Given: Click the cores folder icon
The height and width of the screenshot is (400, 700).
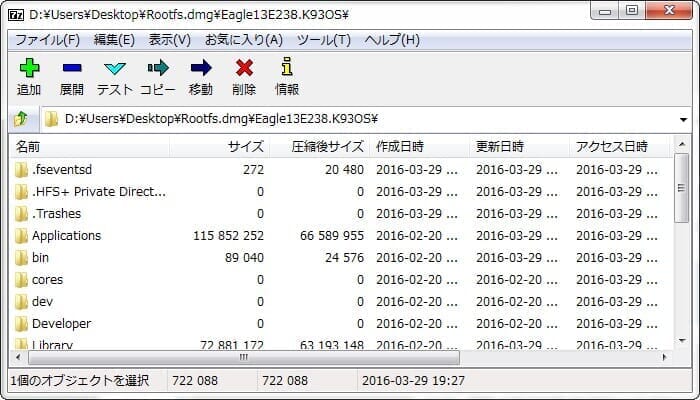Looking at the screenshot, I should coord(21,279).
